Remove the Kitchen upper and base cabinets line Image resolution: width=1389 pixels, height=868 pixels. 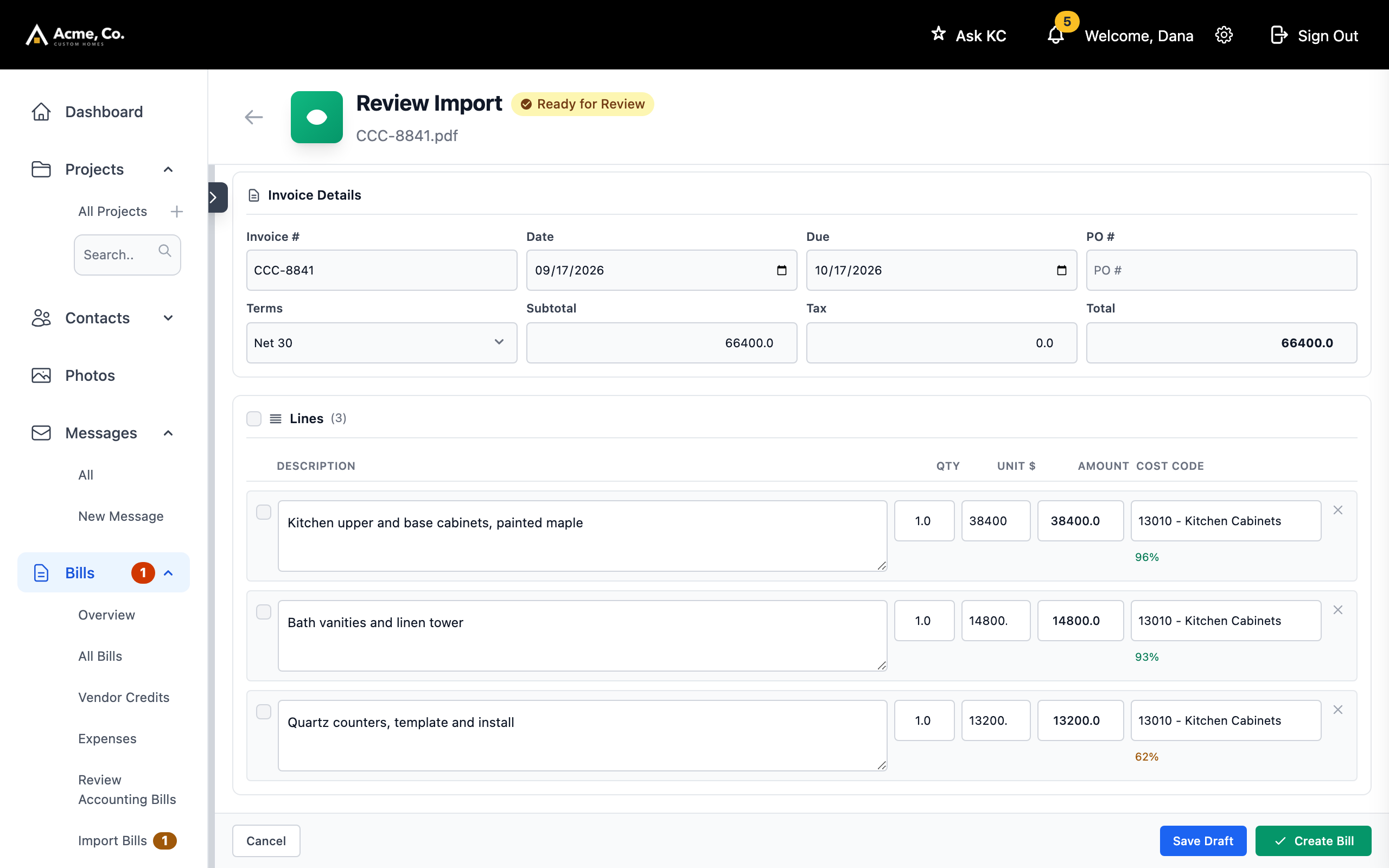pyautogui.click(x=1338, y=510)
